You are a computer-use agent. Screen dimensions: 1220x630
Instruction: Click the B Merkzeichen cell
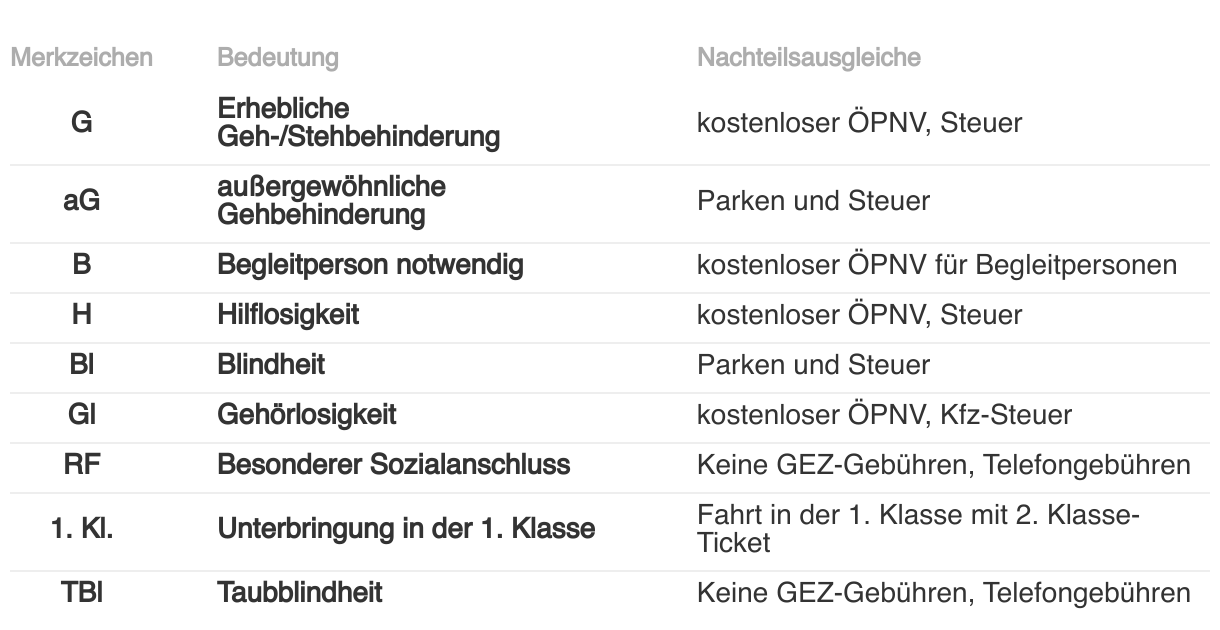[82, 266]
